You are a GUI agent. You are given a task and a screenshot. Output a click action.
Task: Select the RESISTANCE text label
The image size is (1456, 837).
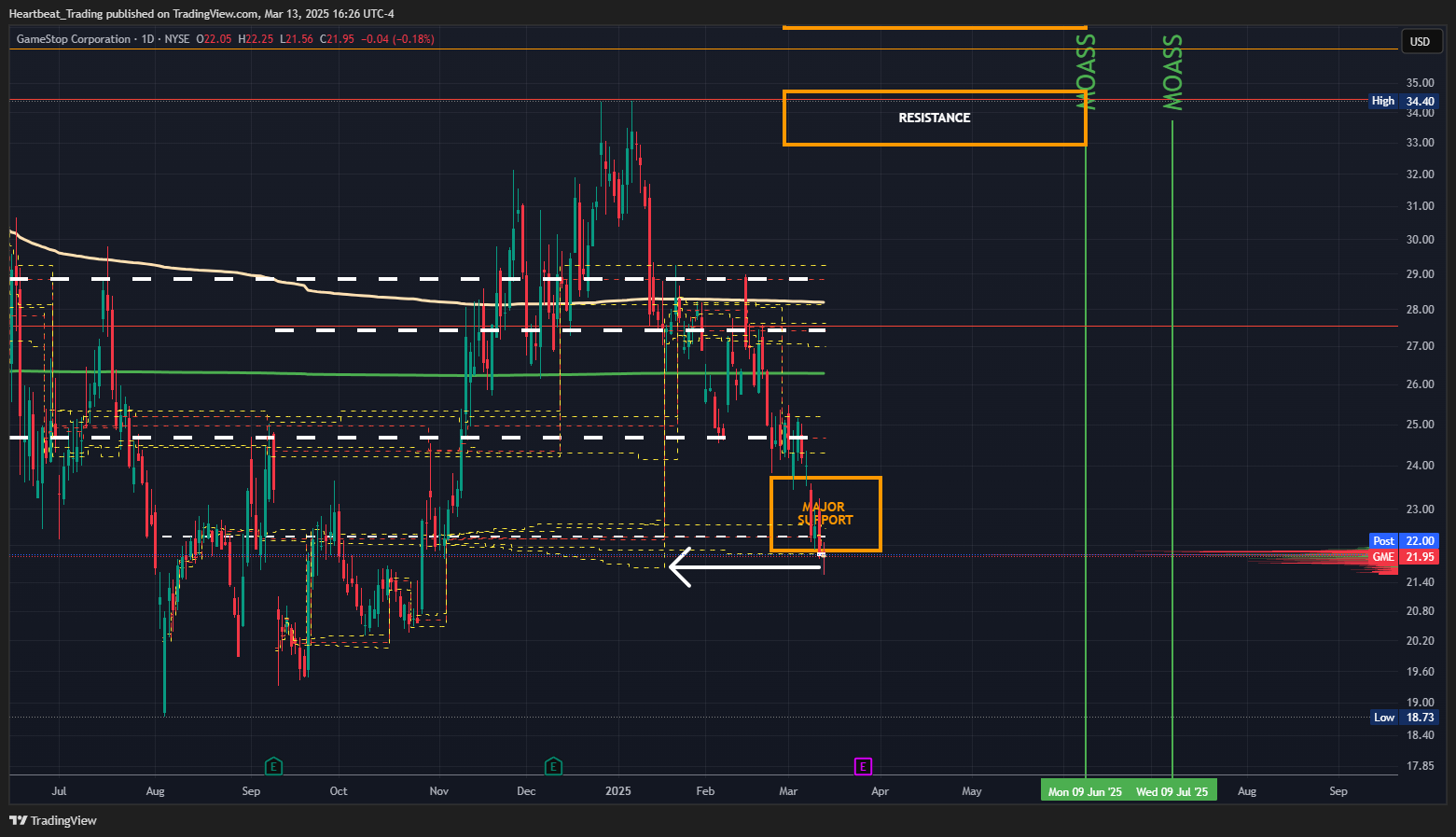[935, 118]
